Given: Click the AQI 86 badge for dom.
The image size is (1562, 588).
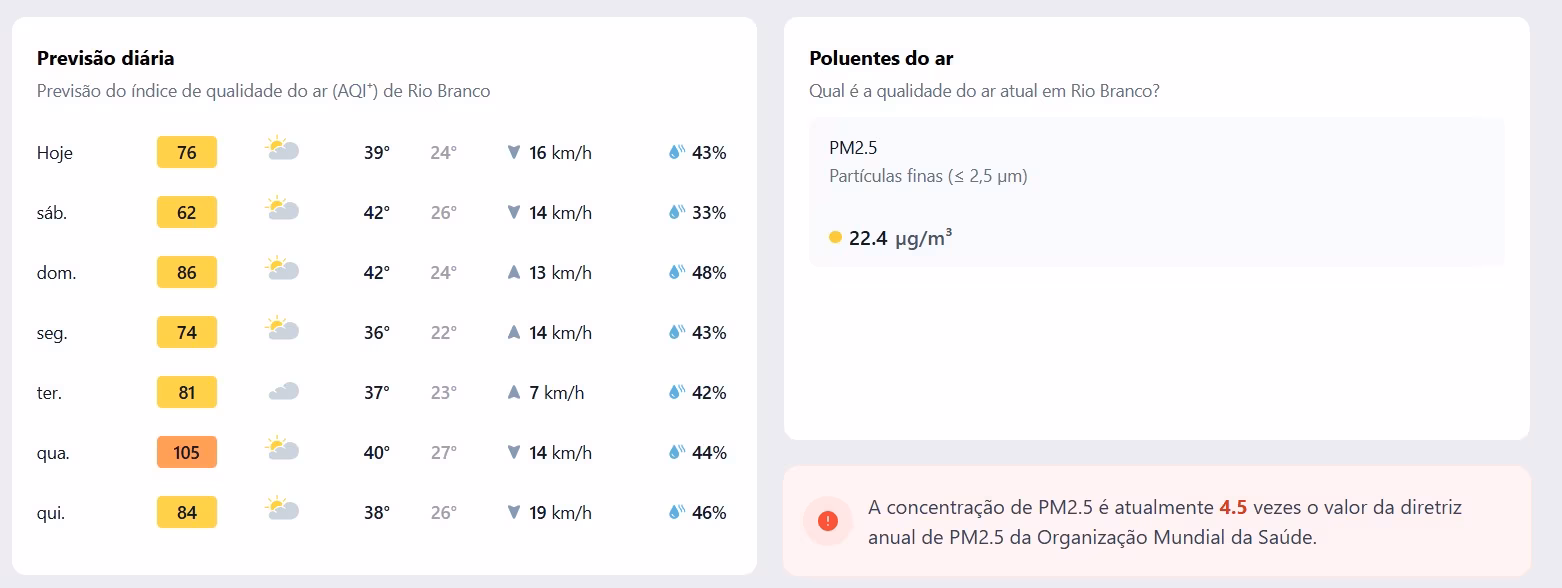Looking at the screenshot, I should (x=187, y=272).
